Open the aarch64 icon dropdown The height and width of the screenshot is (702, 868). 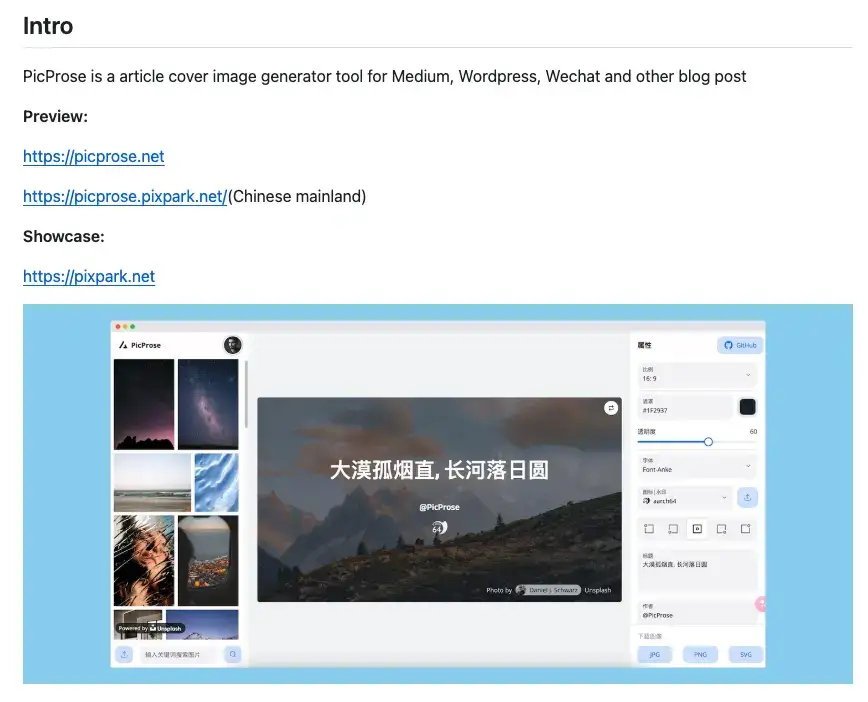pos(685,497)
